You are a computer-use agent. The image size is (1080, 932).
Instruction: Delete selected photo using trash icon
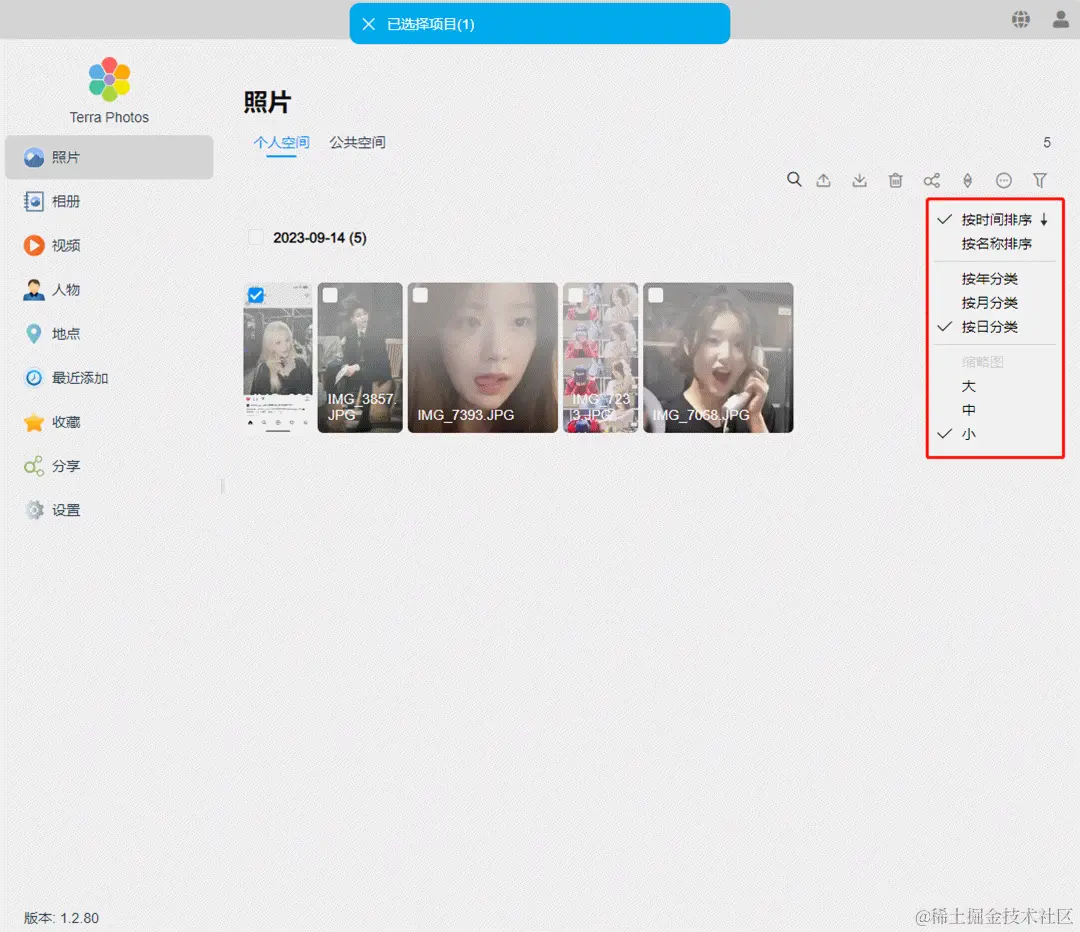895,180
